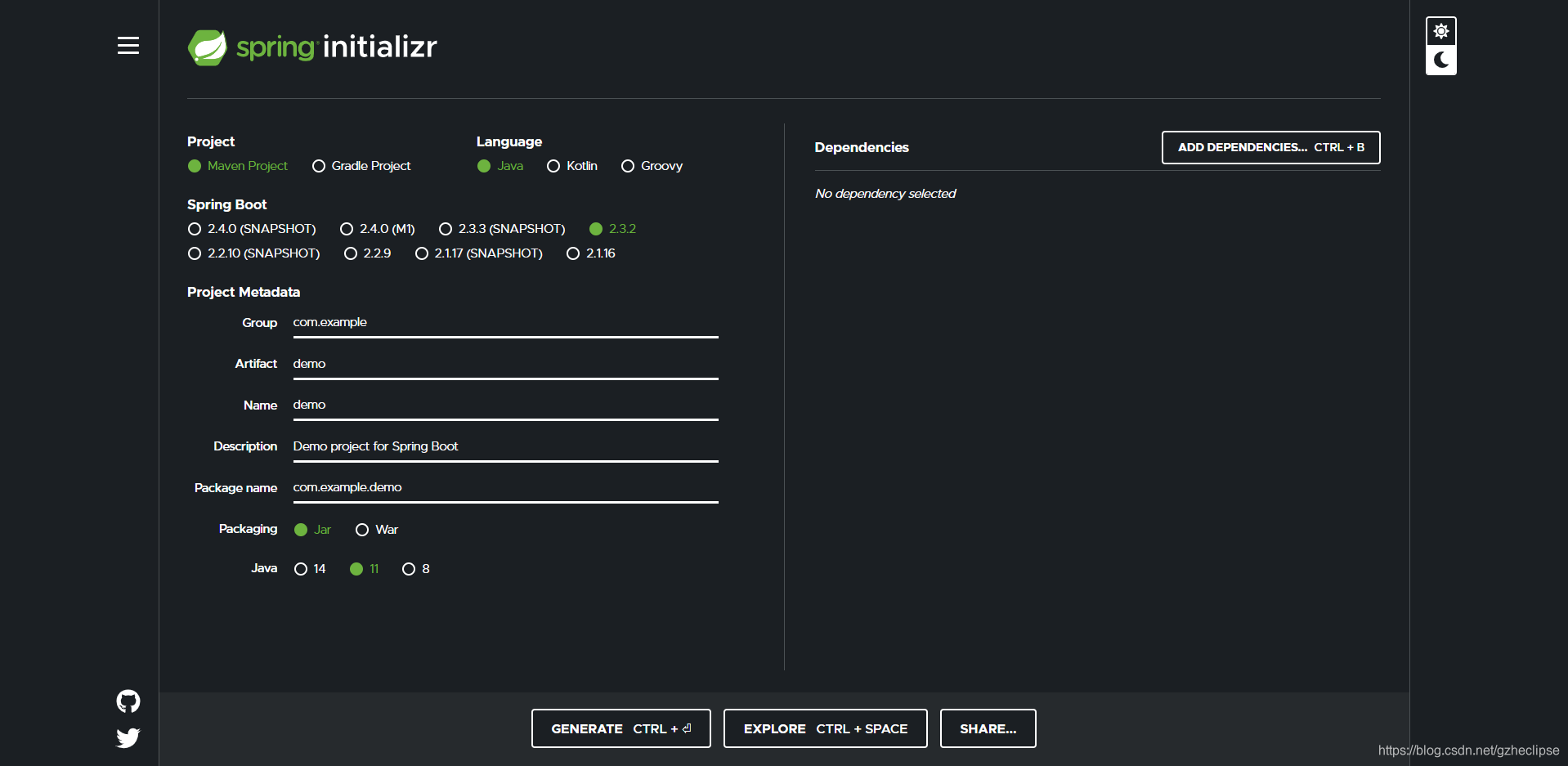The height and width of the screenshot is (766, 1568).
Task: Click the Spring Initializr logo
Action: [x=312, y=47]
